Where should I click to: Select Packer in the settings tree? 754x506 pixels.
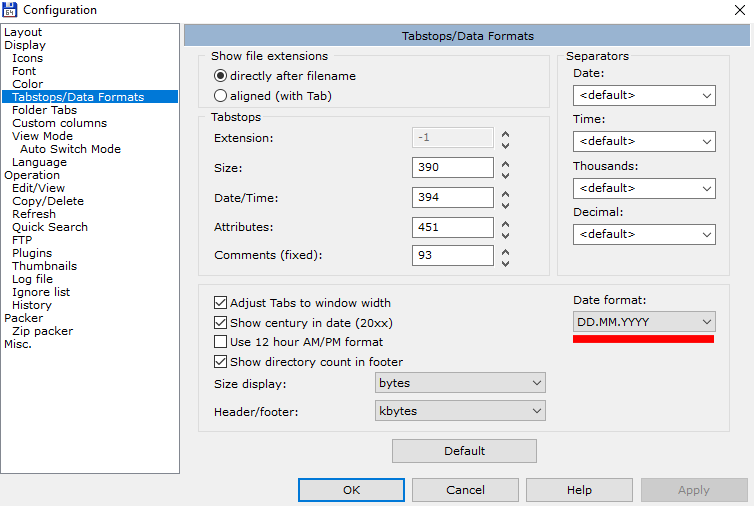24,318
